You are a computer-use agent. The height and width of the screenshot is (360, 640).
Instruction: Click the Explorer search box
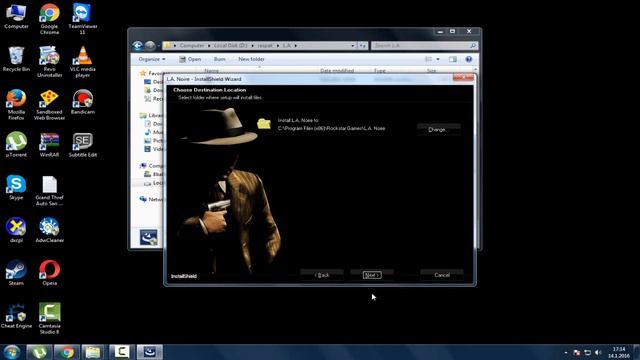(424, 46)
